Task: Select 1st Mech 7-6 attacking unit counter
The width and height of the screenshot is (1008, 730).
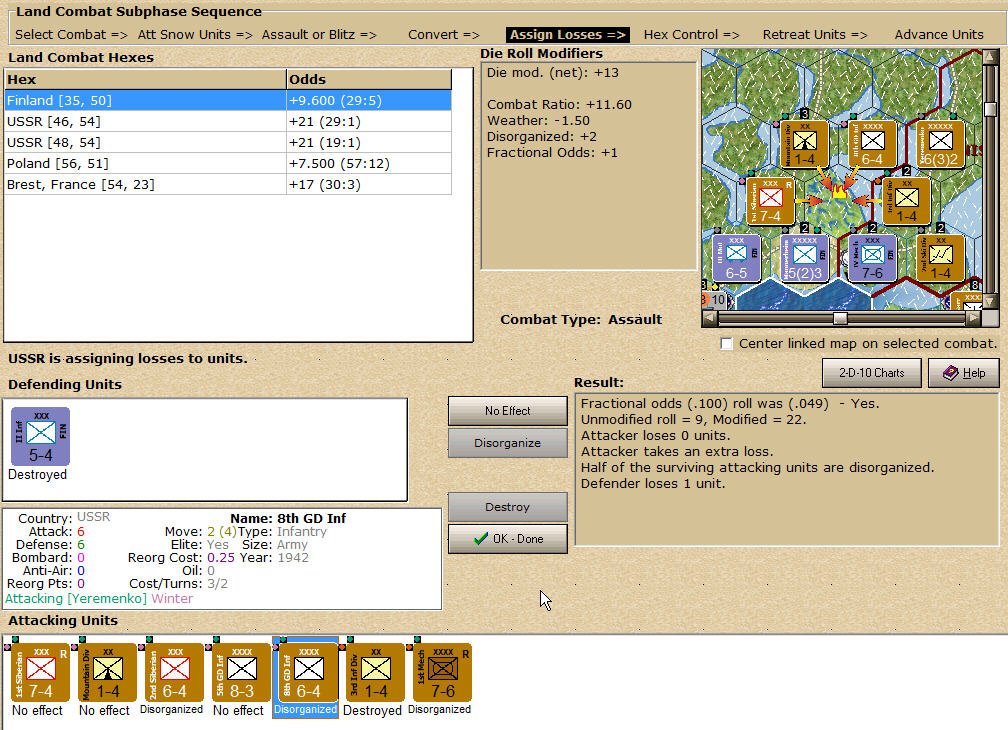Action: click(x=442, y=672)
